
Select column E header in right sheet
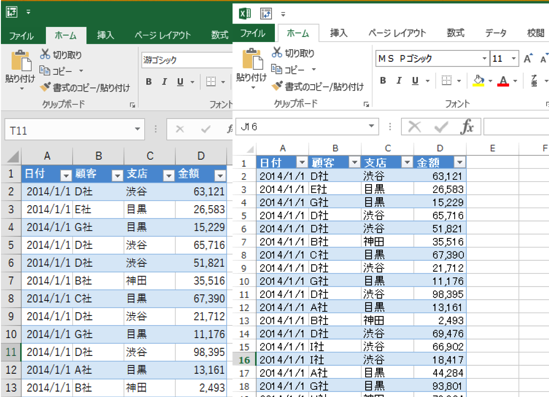pyautogui.click(x=492, y=148)
